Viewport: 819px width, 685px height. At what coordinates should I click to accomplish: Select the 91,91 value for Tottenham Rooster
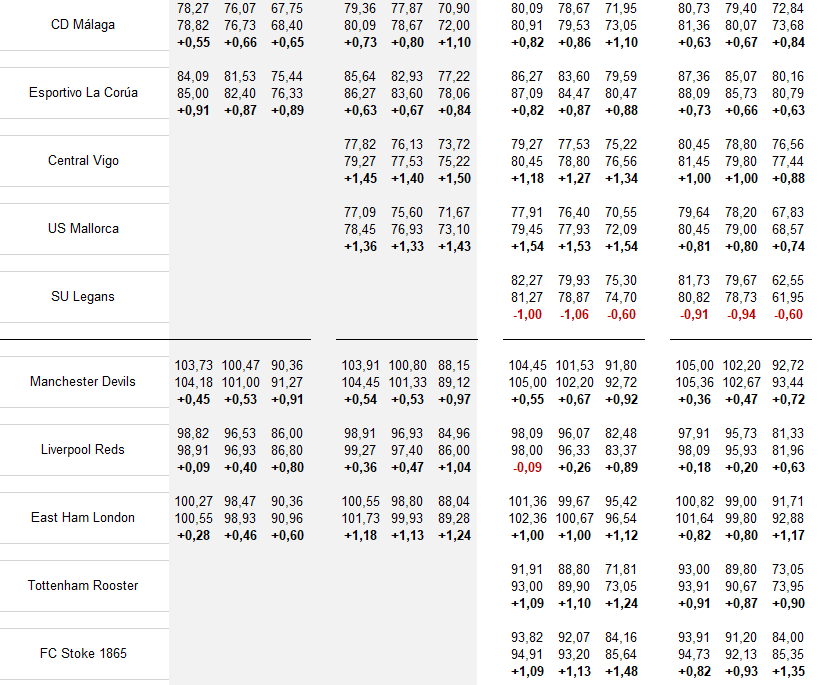tap(527, 570)
